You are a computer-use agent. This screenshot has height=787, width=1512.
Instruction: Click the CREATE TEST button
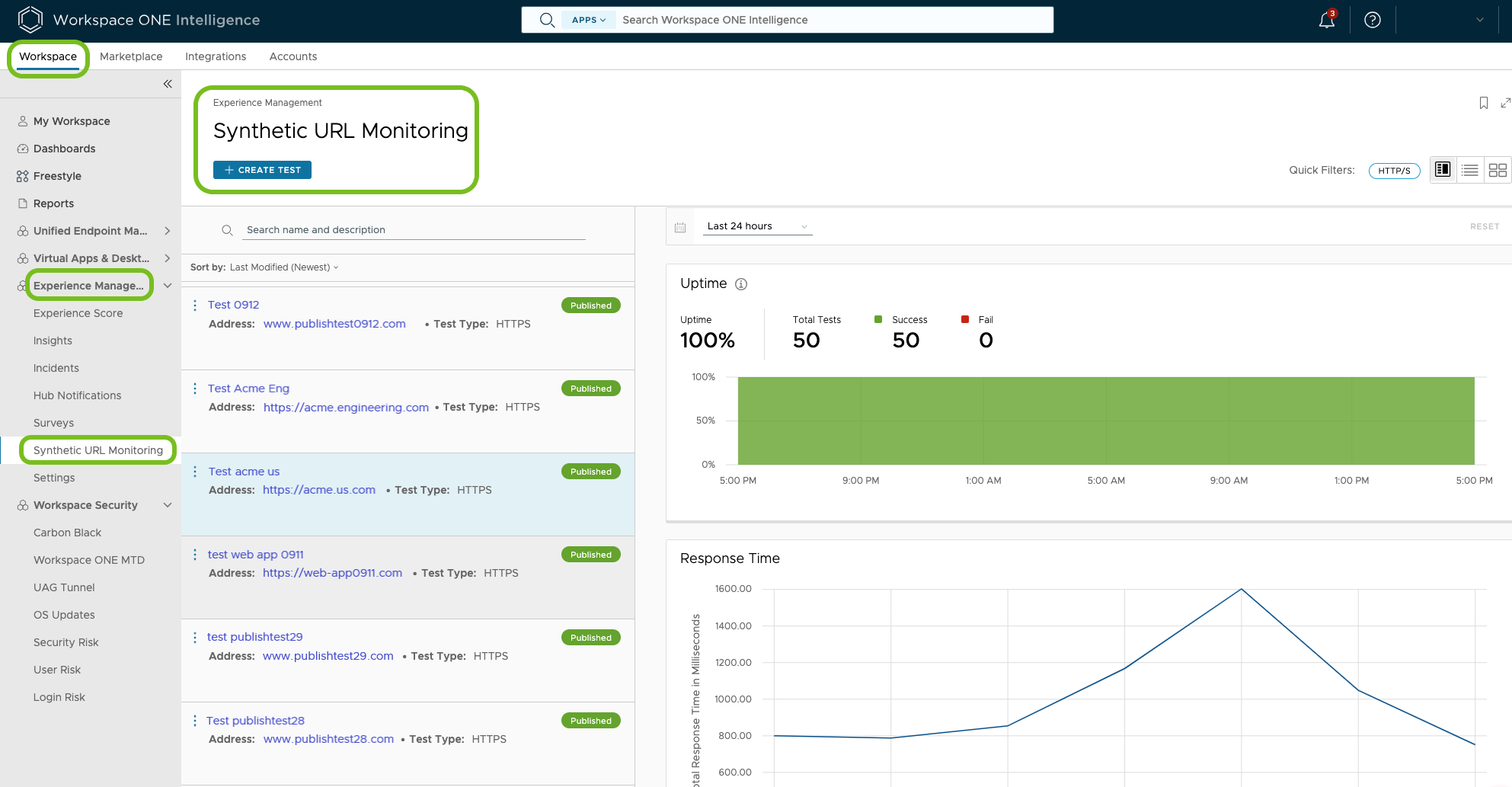[x=262, y=170]
